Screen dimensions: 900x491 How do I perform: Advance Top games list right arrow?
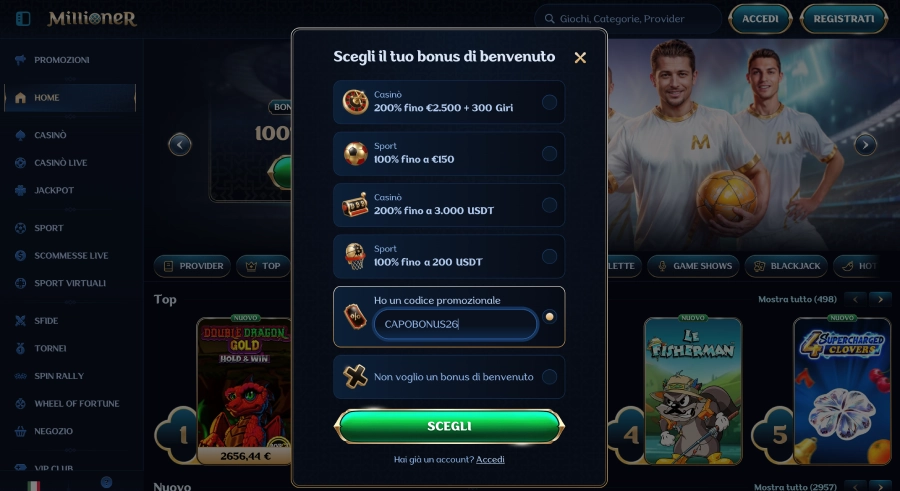coord(880,299)
